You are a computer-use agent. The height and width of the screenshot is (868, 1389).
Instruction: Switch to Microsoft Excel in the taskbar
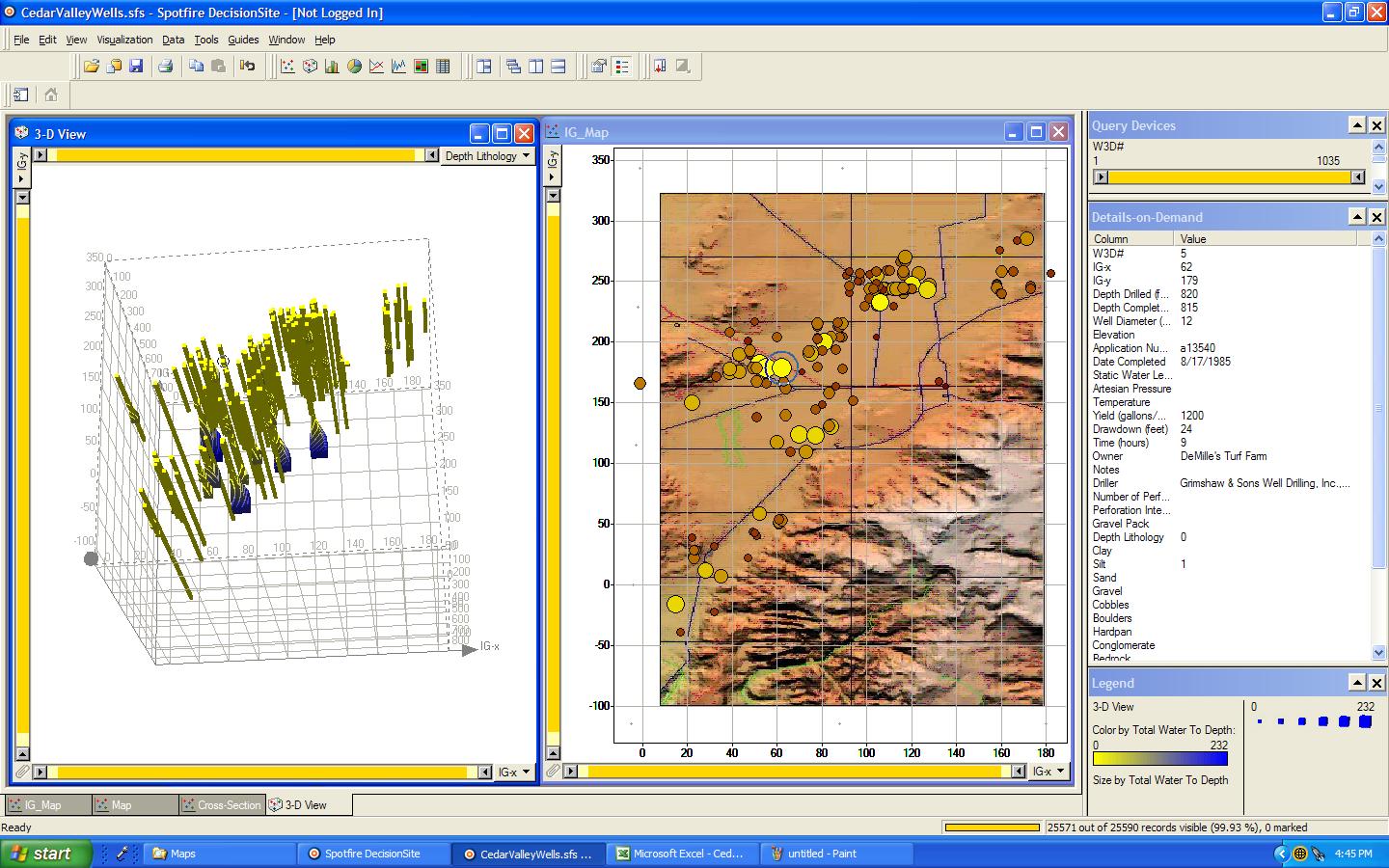click(x=680, y=854)
